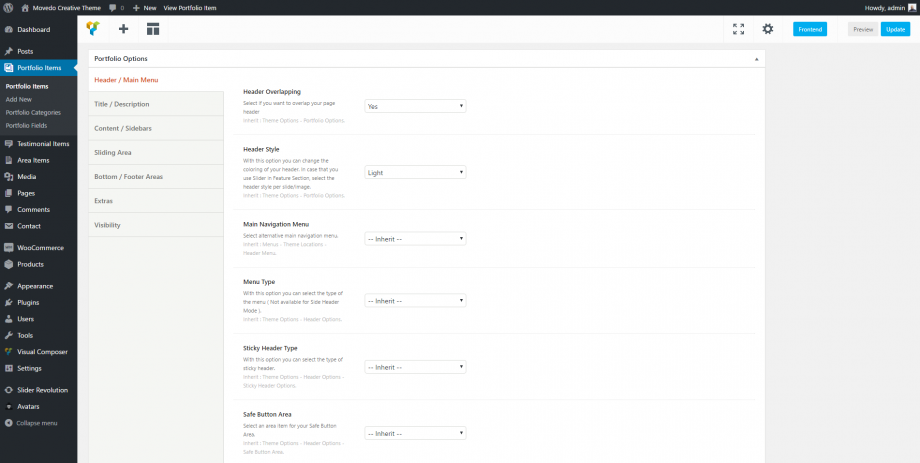
Task: Collapse the Portfolio Options panel arrow
Action: (x=755, y=59)
